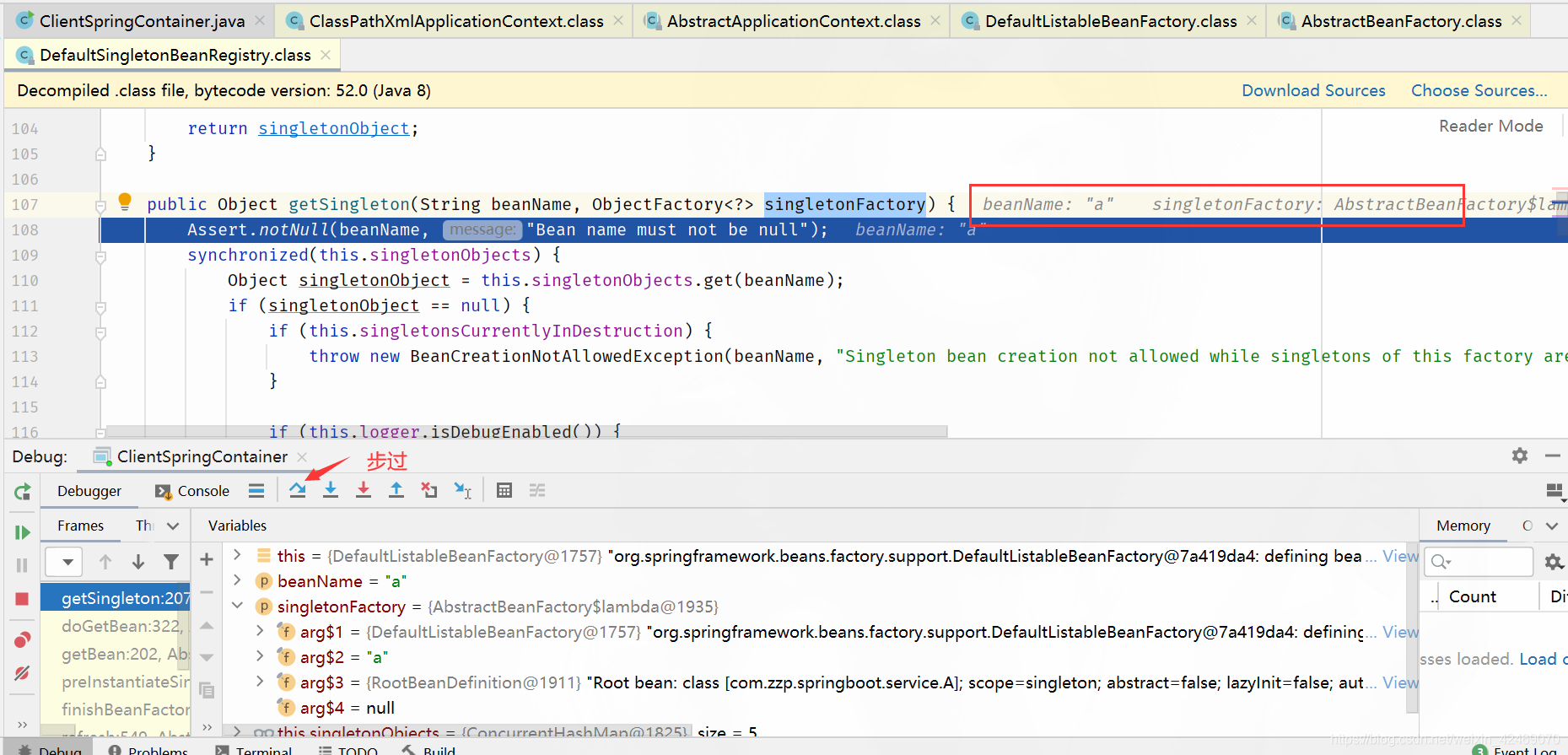This screenshot has height=755, width=1568.
Task: Expand the arg$1 field node
Action: pos(260,631)
